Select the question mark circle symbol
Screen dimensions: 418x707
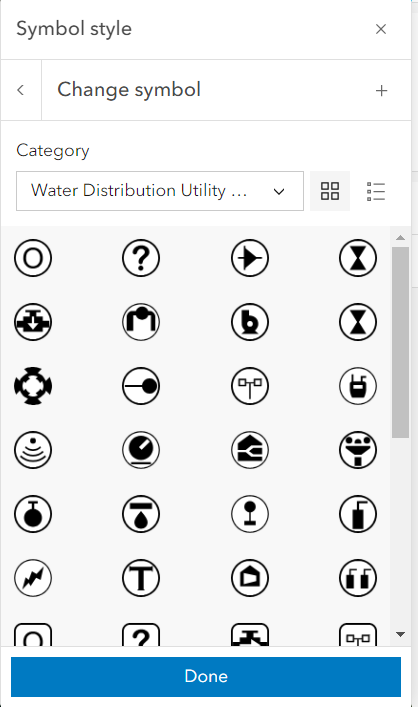141,258
